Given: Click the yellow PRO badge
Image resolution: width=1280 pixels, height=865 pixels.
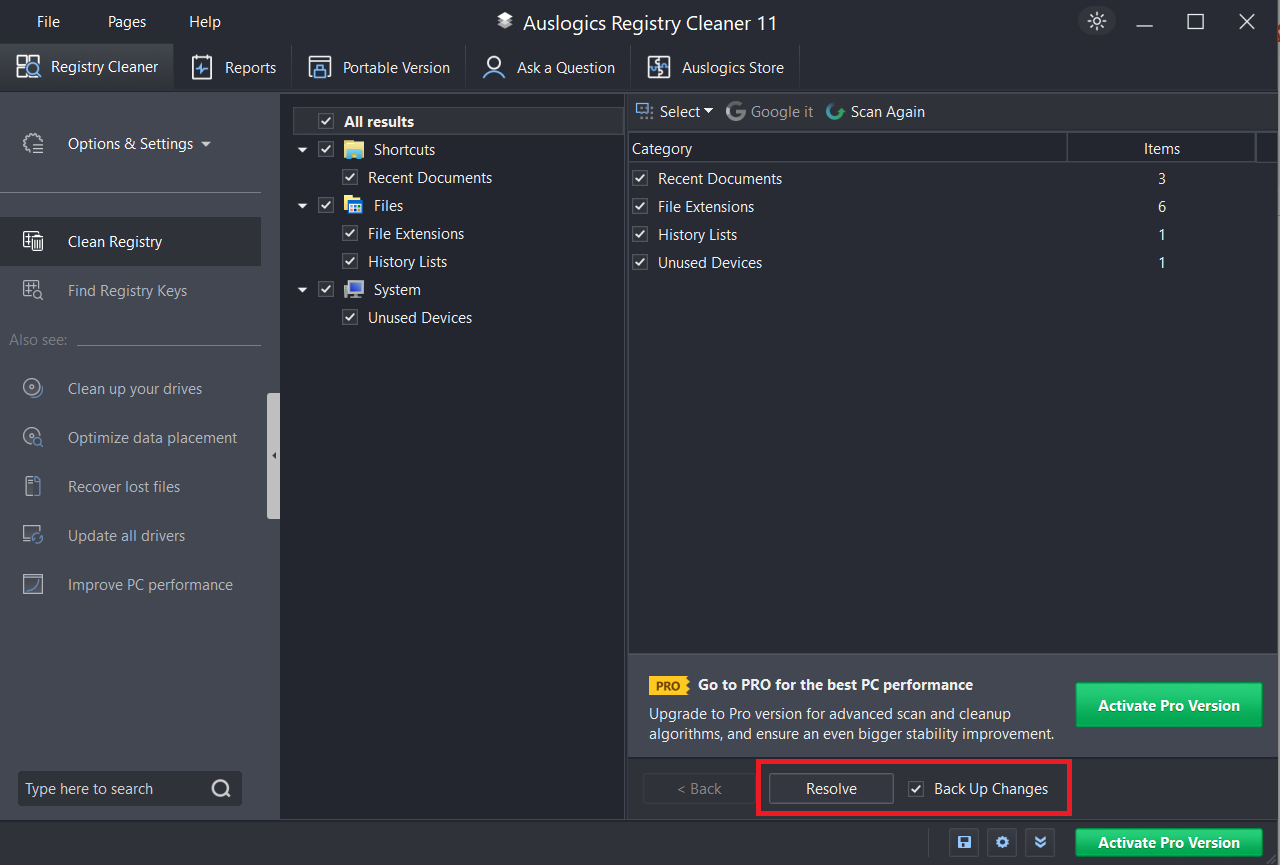Looking at the screenshot, I should click(x=669, y=686).
